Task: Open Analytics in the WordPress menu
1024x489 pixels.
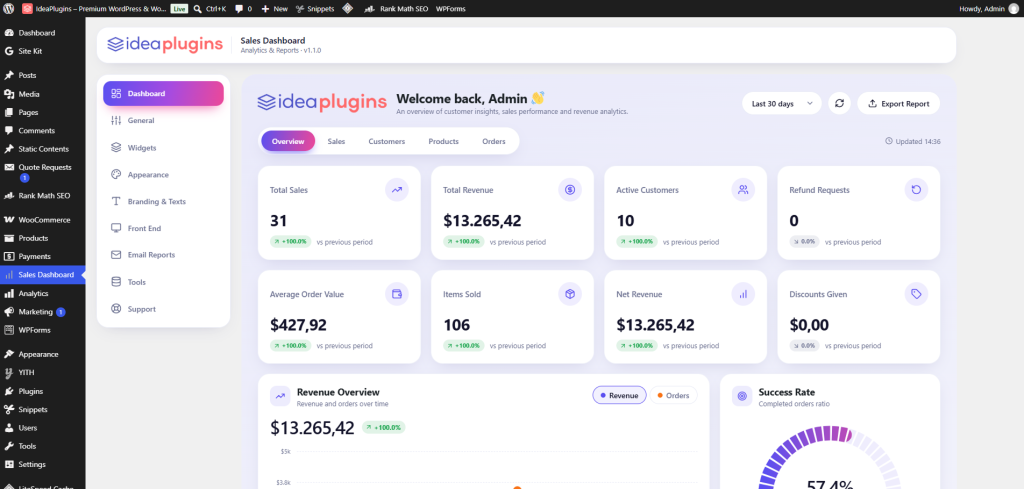Action: (x=42, y=294)
